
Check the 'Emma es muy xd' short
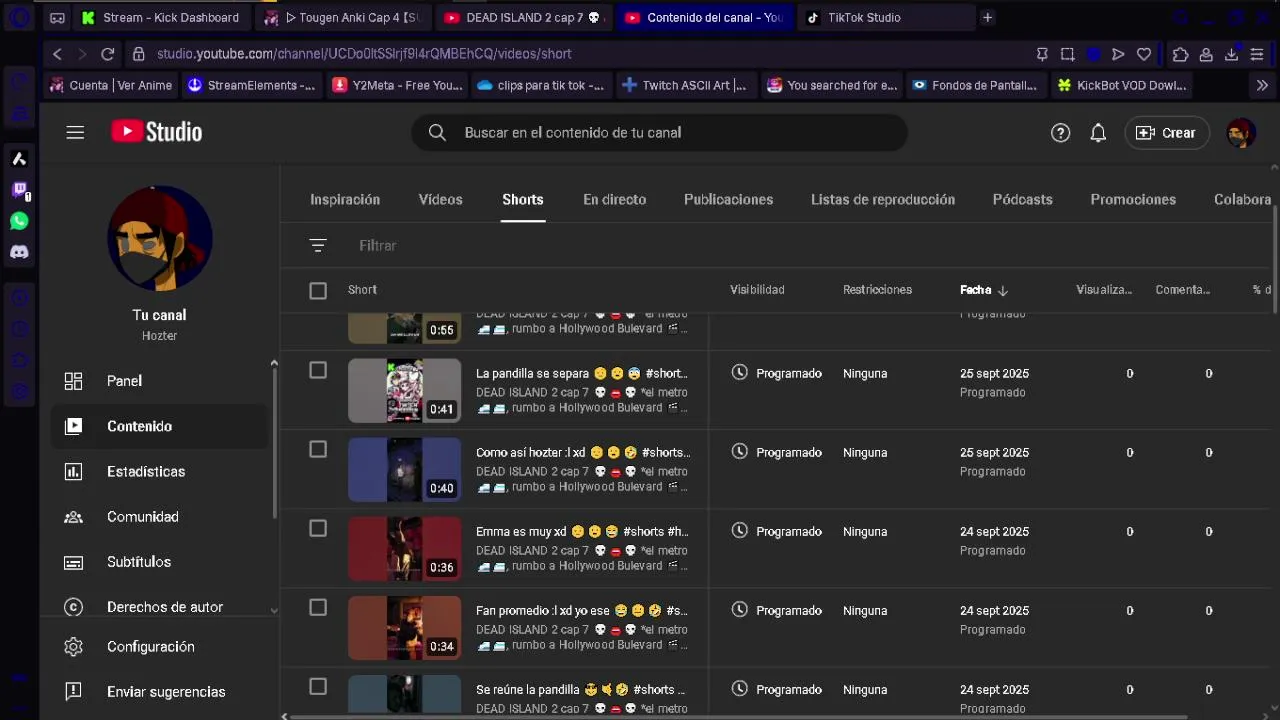(x=318, y=528)
